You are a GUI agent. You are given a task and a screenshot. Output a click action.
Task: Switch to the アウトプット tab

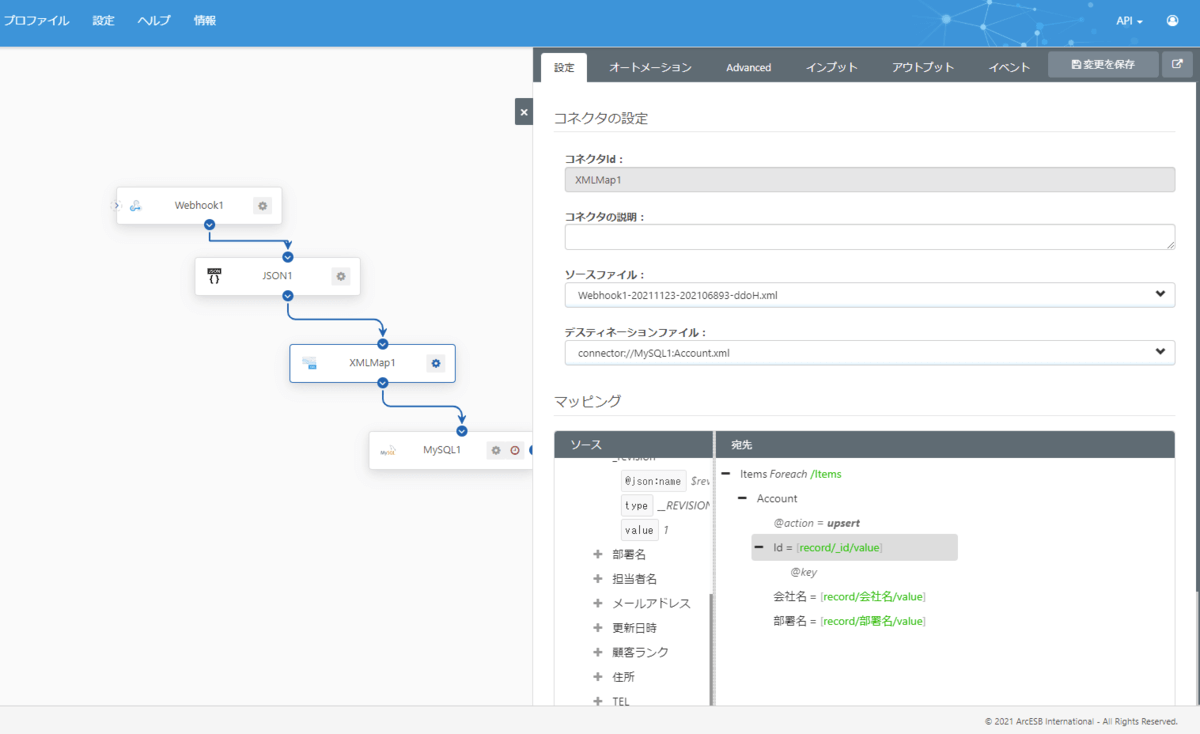pos(923,67)
